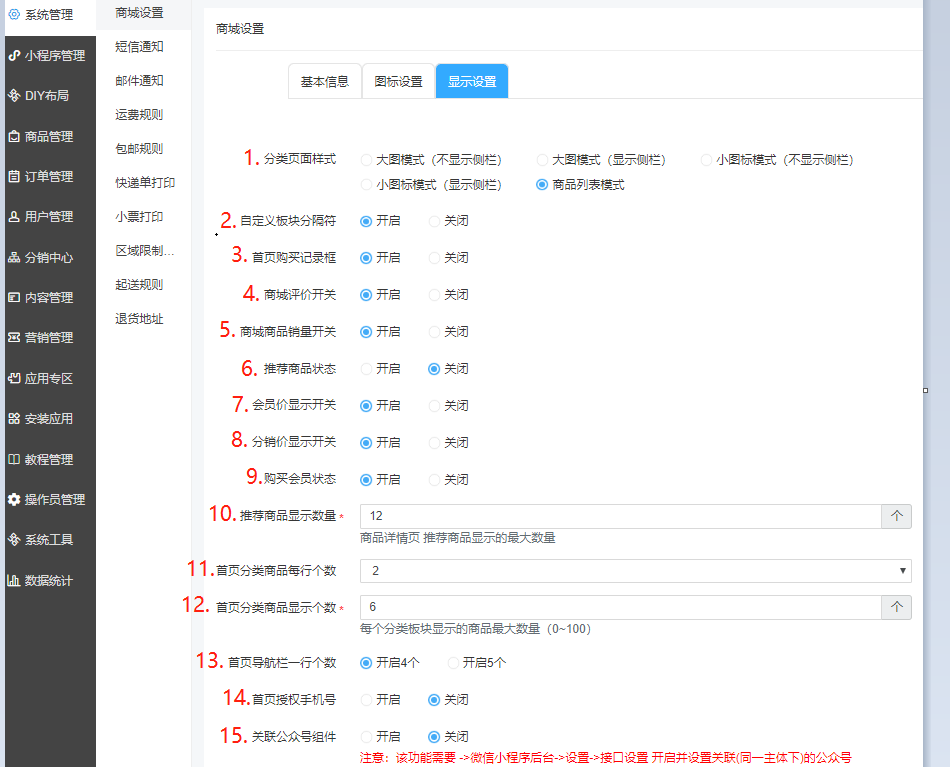Screen dimensions: 950x767
Task: Click the 商品管理 icon in sidebar
Action: [x=14, y=136]
